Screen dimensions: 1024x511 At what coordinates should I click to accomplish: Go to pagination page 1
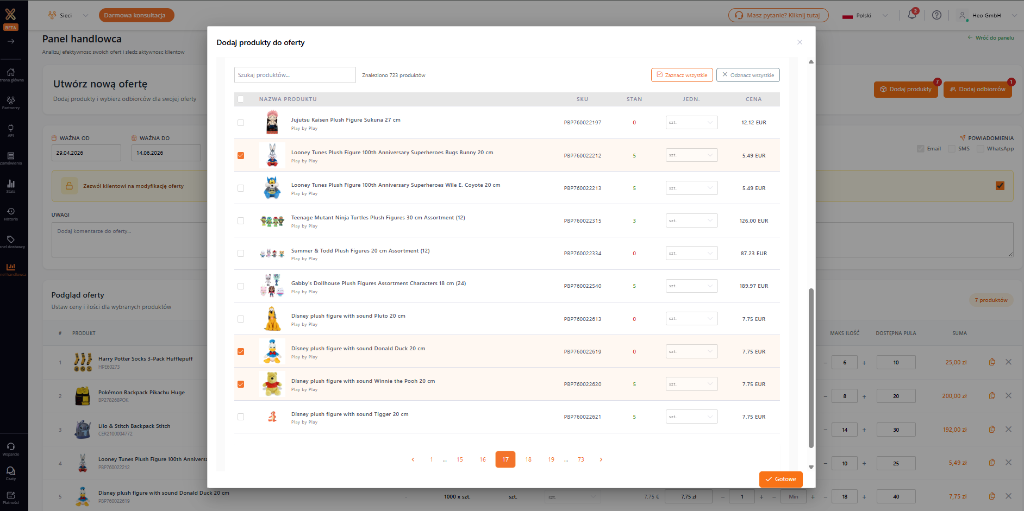click(x=431, y=459)
